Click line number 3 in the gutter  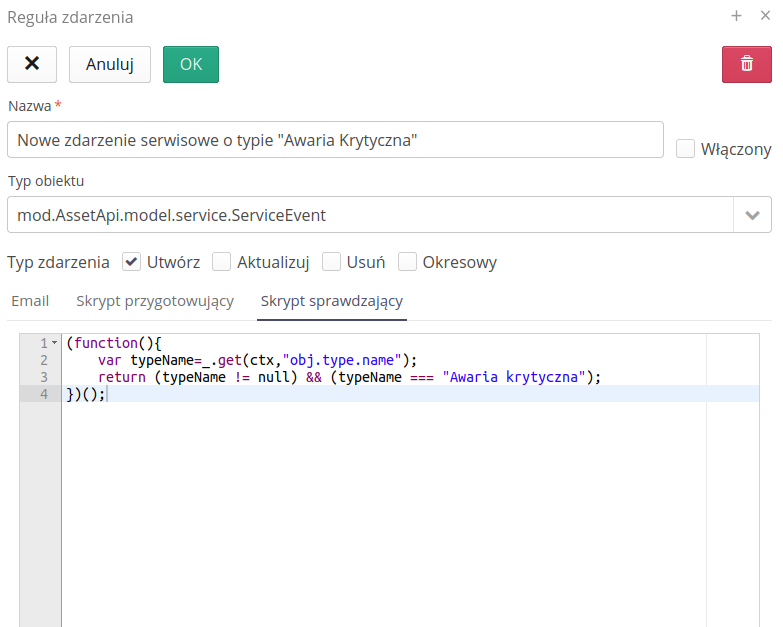click(43, 377)
